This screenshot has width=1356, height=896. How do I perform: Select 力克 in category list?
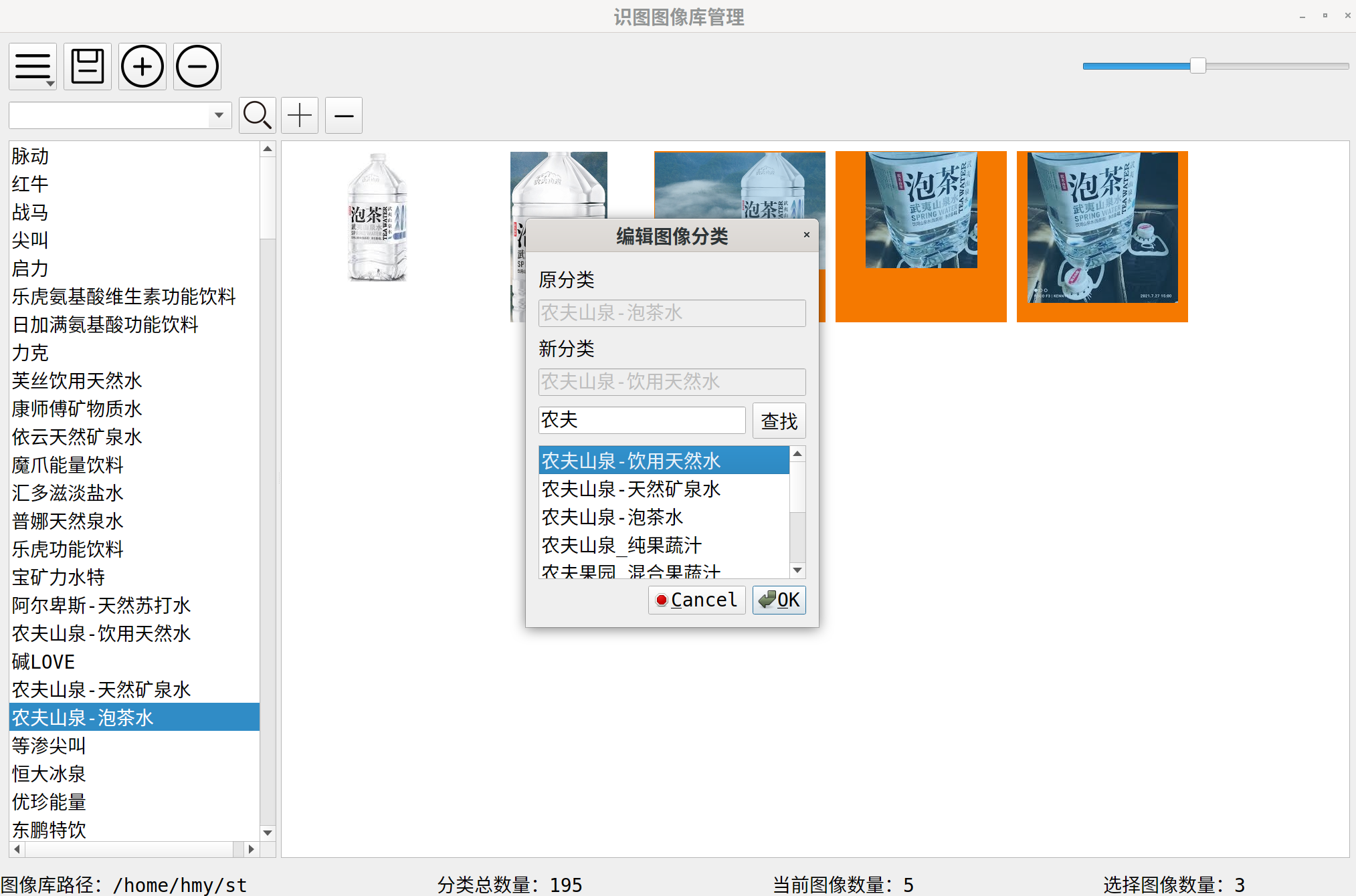tap(134, 352)
